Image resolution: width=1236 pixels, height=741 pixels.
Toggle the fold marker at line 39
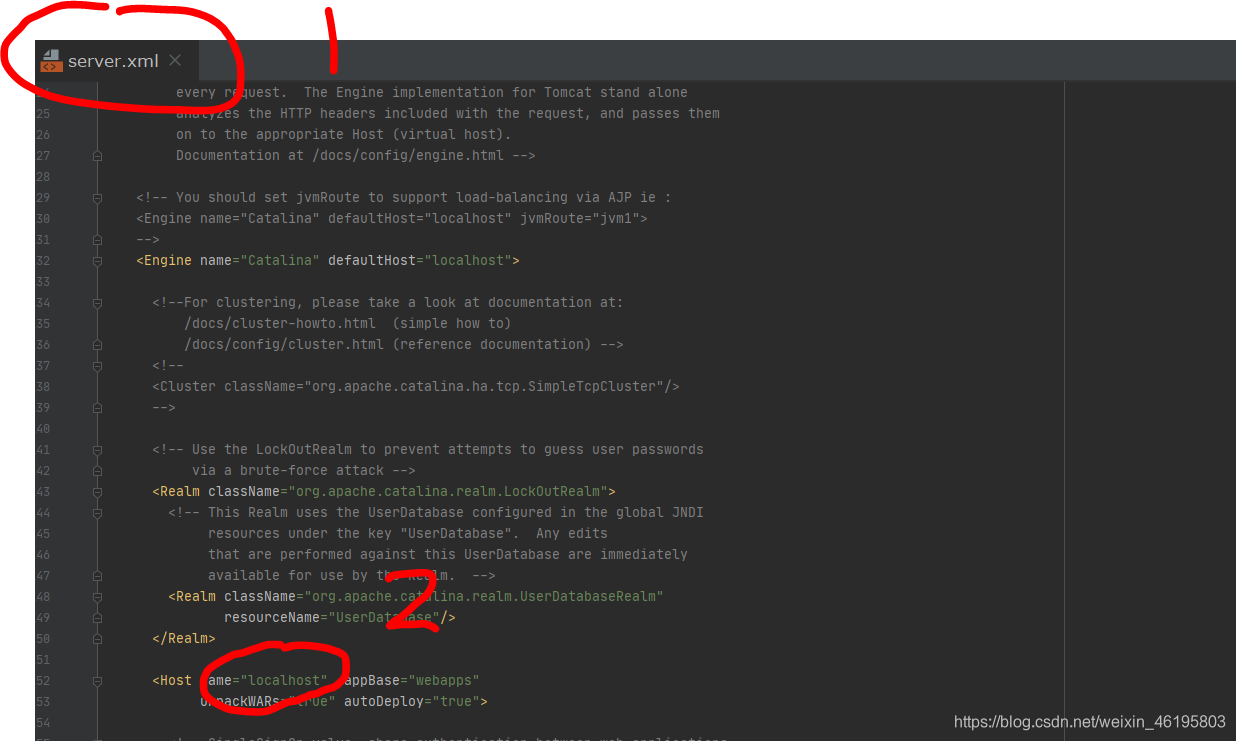click(x=97, y=407)
